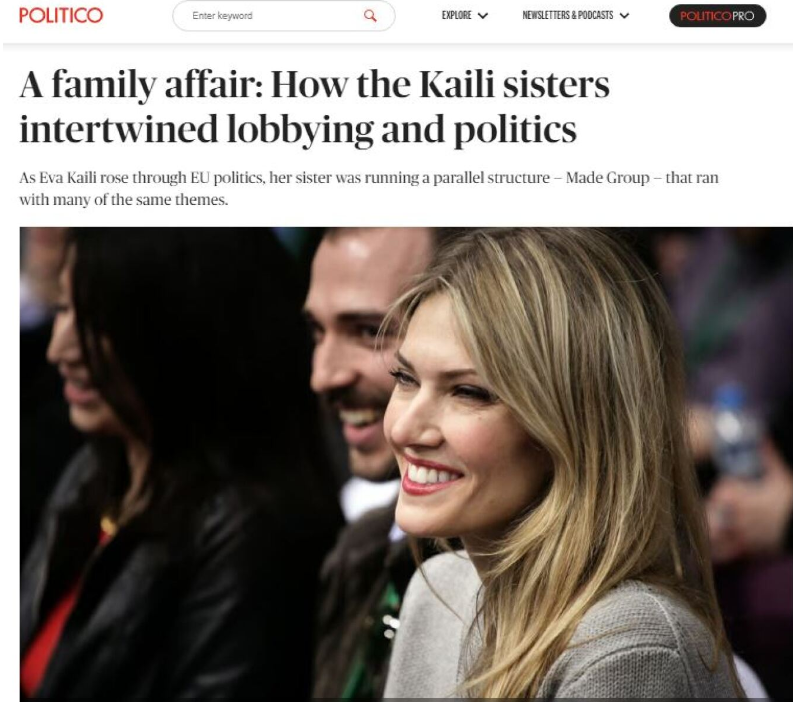The width and height of the screenshot is (793, 702).
Task: Expand the chevron beside Newsletters & Podcasts
Action: coord(625,16)
